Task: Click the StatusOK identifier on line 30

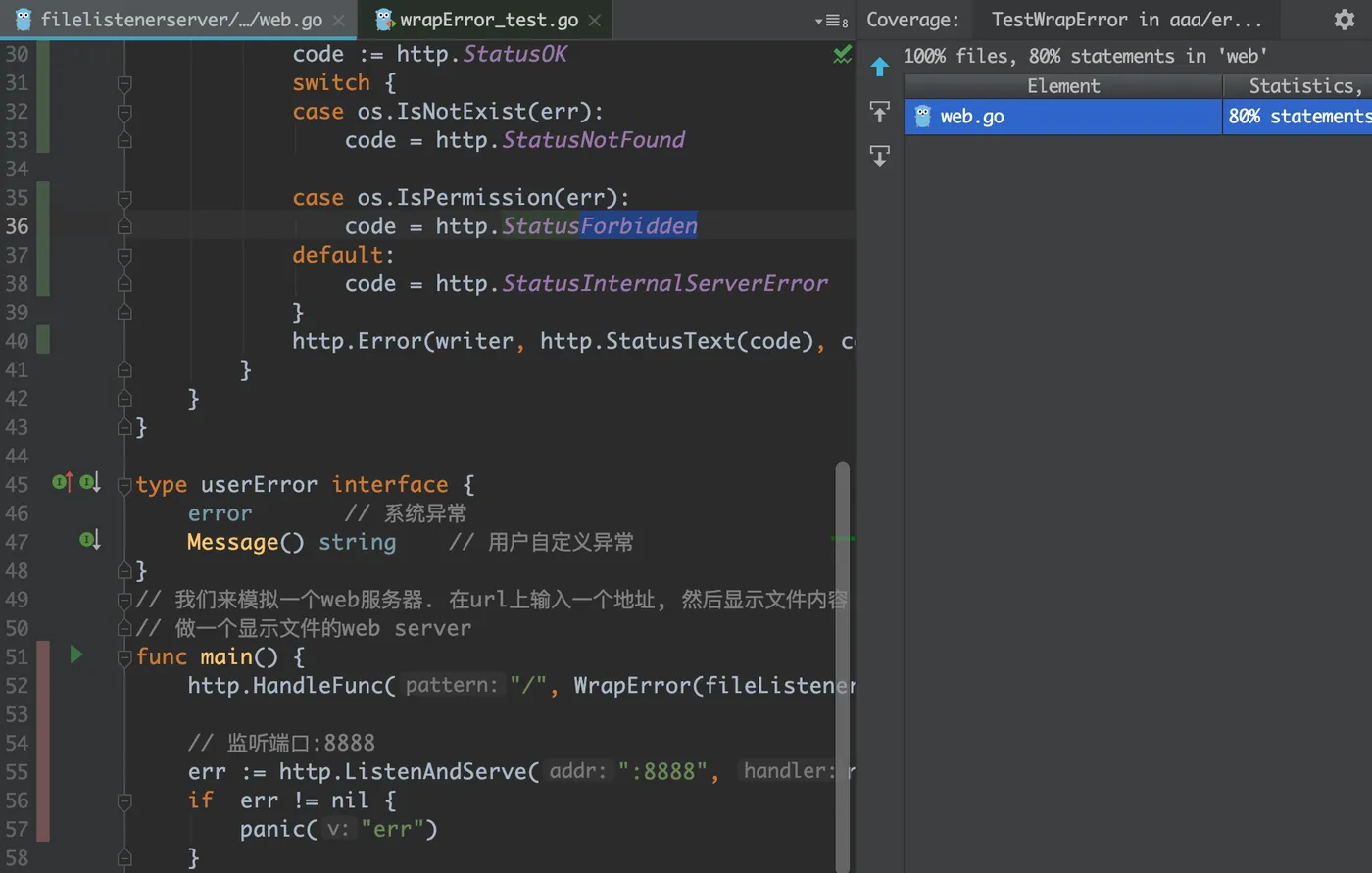Action: point(515,54)
